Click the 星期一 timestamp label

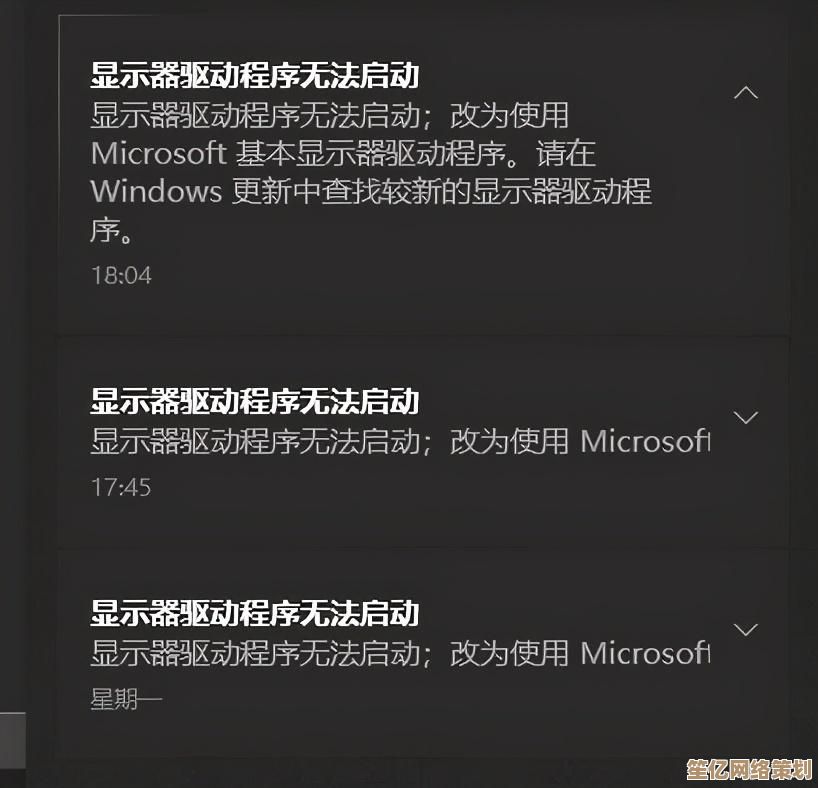(x=126, y=699)
